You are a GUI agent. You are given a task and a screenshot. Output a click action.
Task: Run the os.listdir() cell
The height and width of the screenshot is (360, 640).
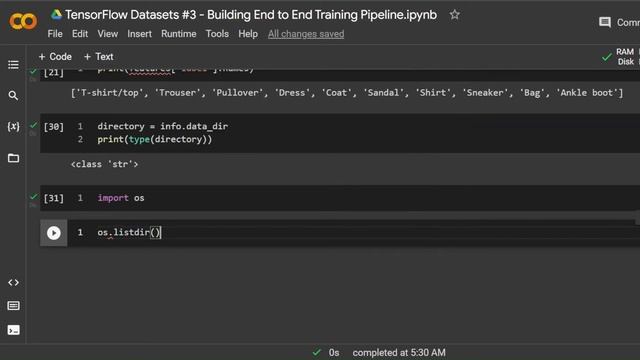coord(53,233)
